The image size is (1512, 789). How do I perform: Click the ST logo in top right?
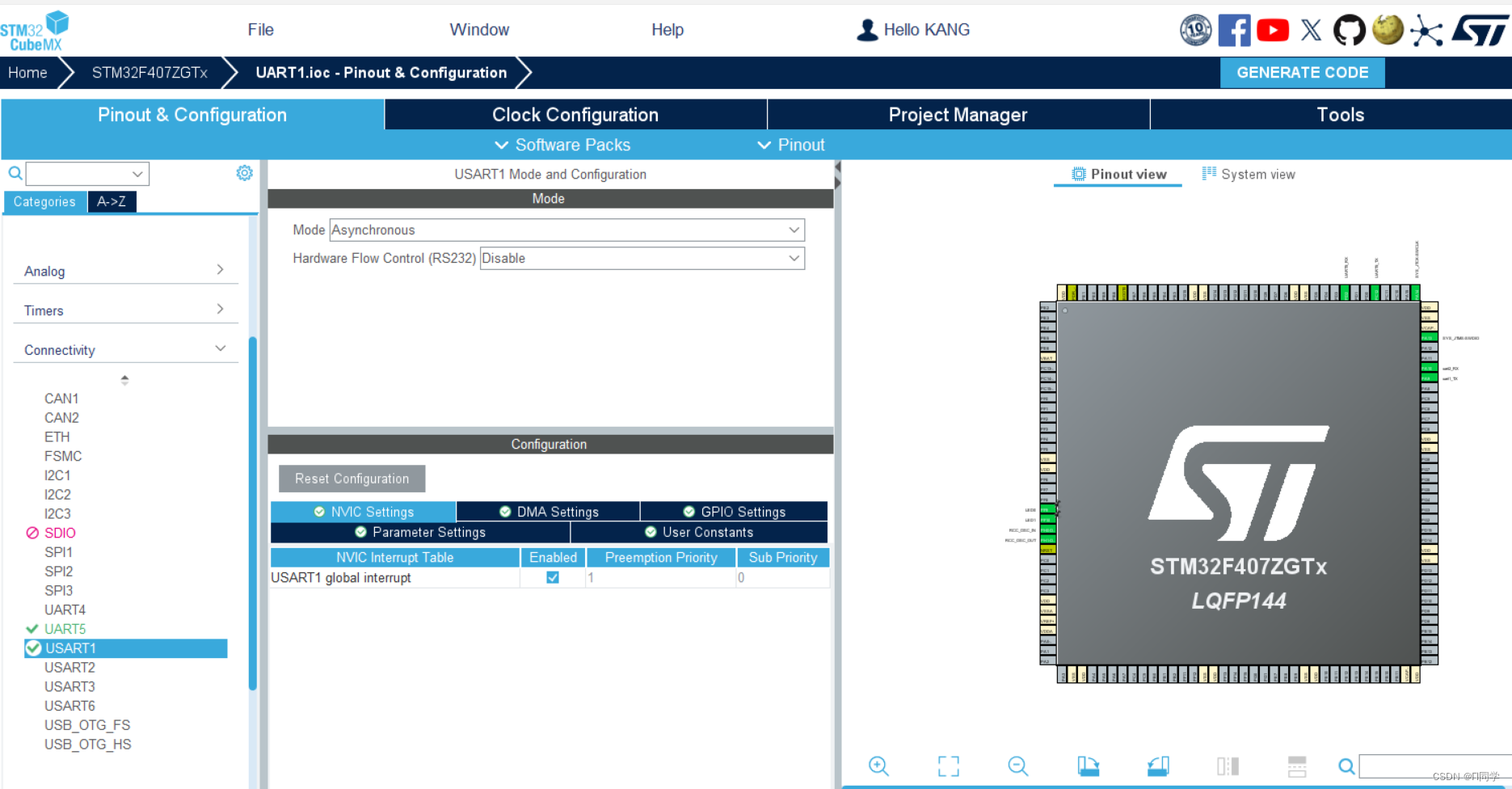click(1480, 31)
